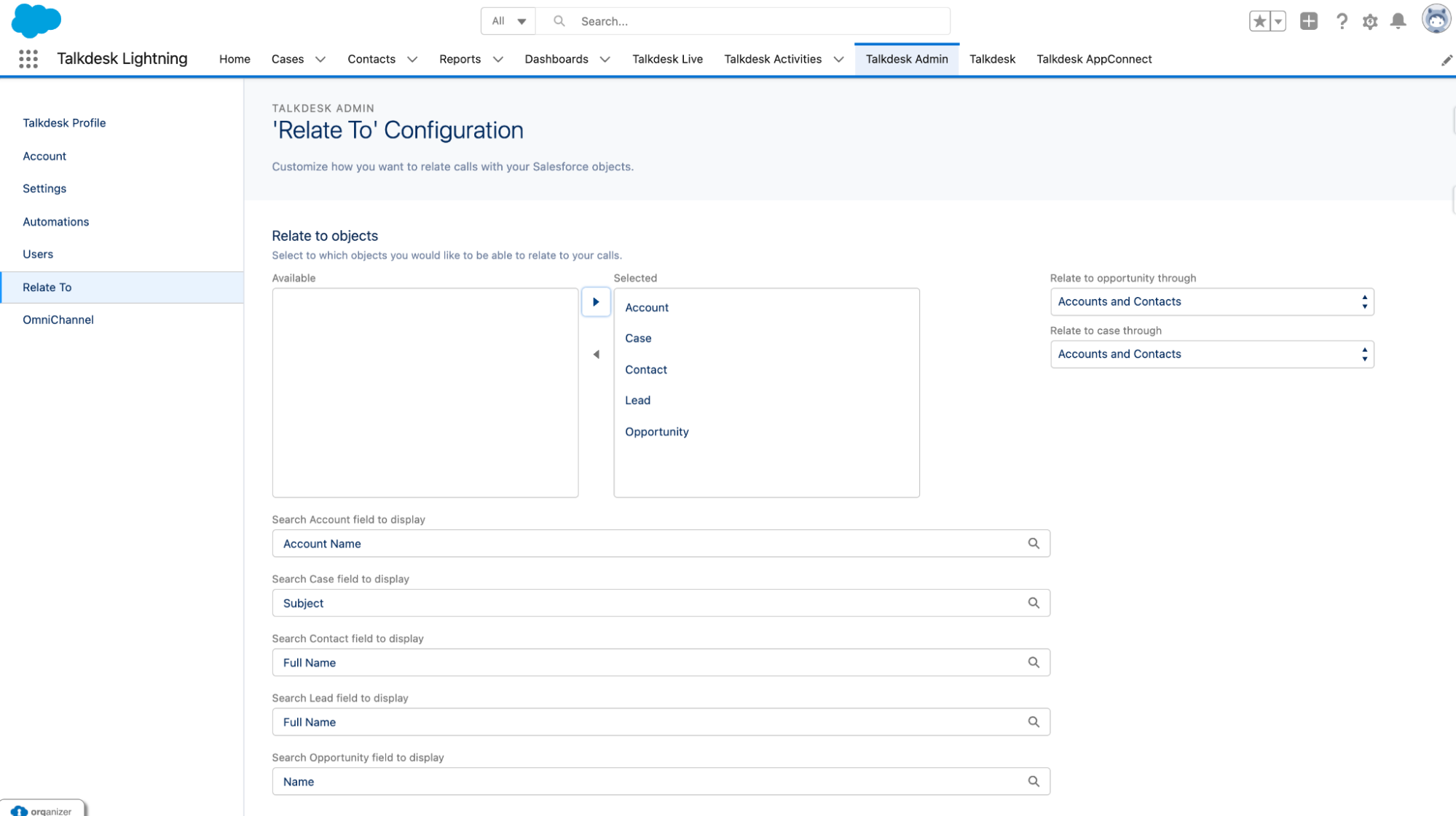Screen dimensions: 1456x816
Task: Move object to Available with left arrow
Action: 596,354
